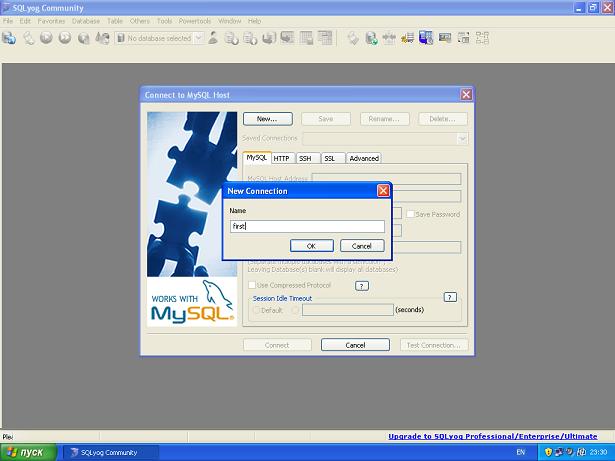This screenshot has height=461, width=615.
Task: Click the SQLyog Community taskbar button
Action: (x=111, y=452)
